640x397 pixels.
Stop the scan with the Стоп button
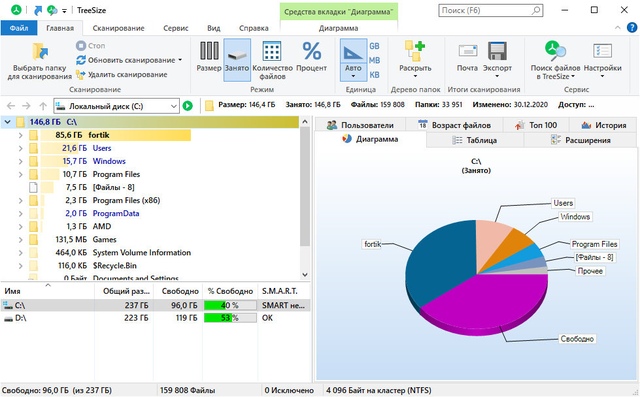pyautogui.click(x=91, y=46)
